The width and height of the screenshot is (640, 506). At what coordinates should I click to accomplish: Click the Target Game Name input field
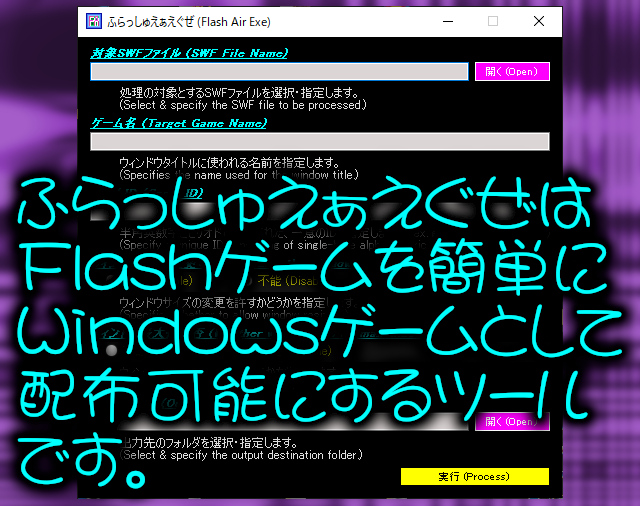320,142
